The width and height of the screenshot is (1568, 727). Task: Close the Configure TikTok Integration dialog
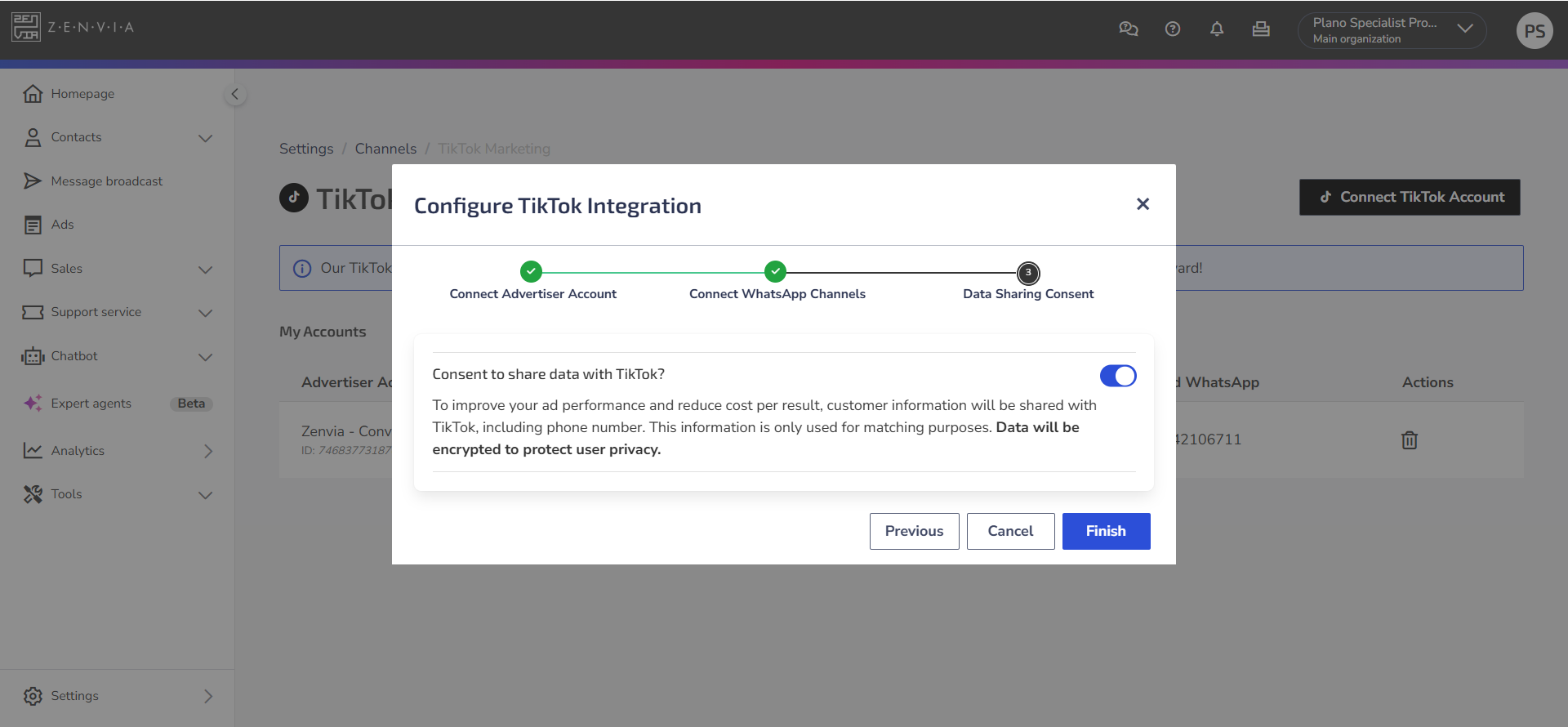[x=1143, y=204]
